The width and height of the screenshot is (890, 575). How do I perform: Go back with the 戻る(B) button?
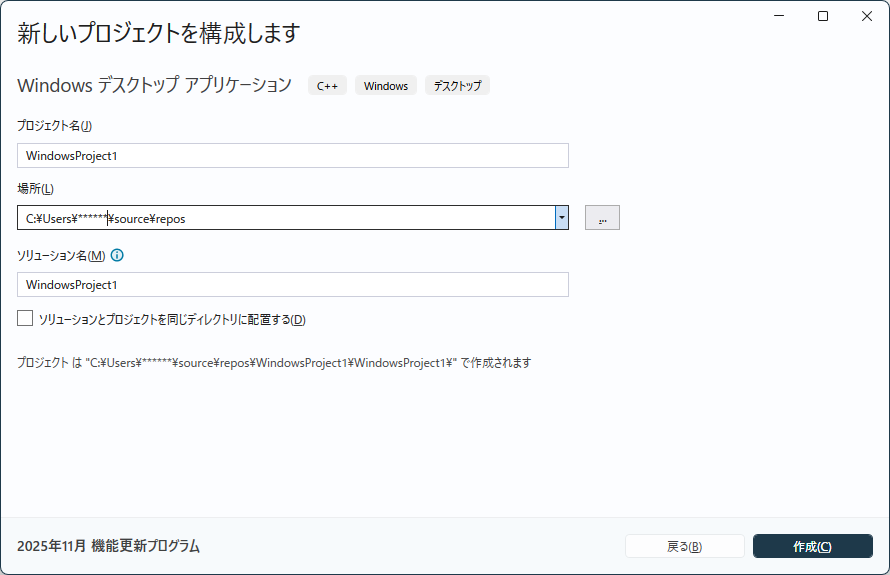tap(684, 546)
